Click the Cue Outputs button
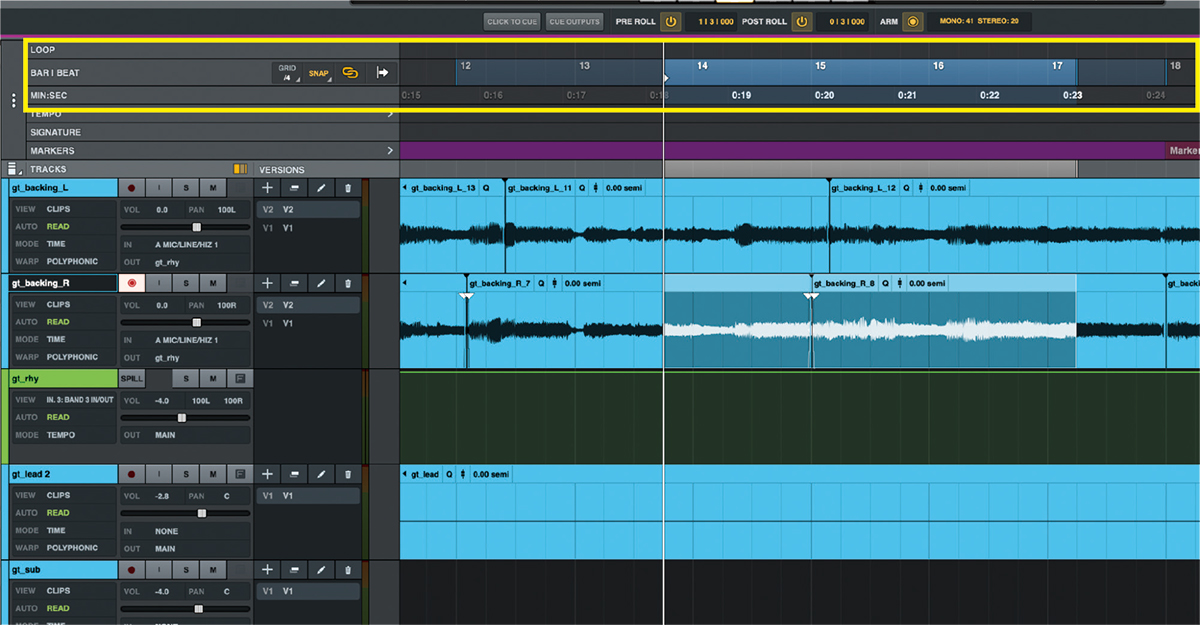This screenshot has height=625, width=1200. coord(574,21)
